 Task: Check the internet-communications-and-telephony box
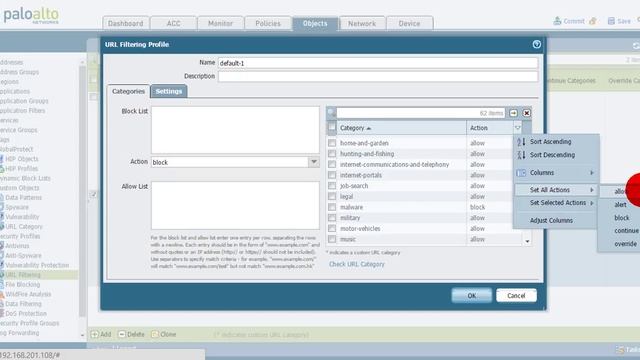(x=332, y=164)
